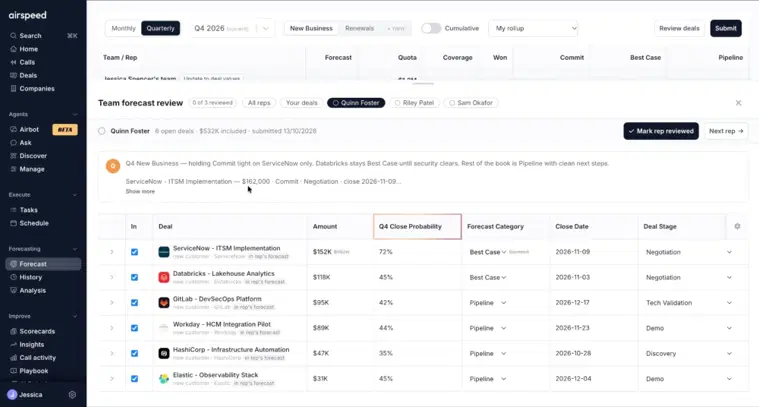Open the Forecast page
This screenshot has width=759, height=407.
[x=43, y=264]
